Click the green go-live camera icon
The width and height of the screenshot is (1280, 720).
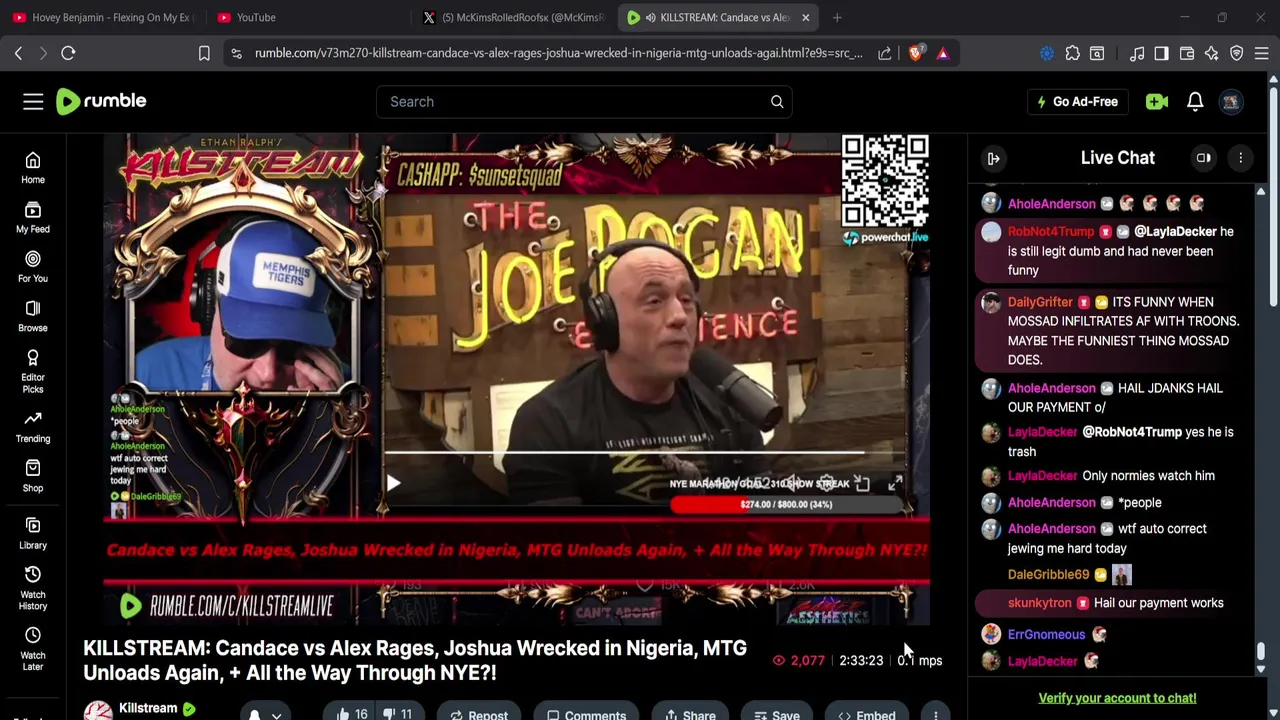tap(1157, 101)
